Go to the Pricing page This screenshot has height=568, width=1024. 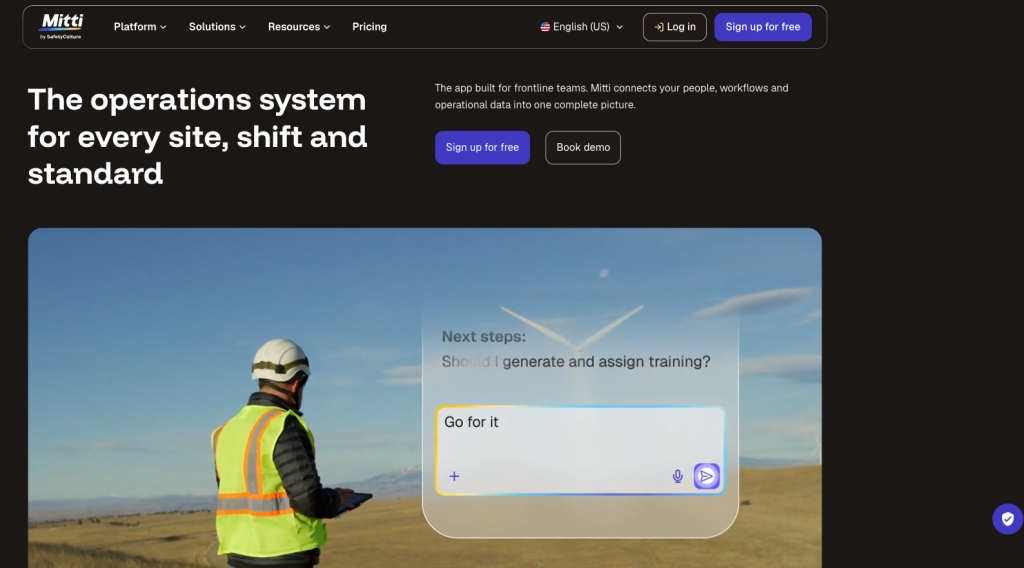tap(369, 27)
